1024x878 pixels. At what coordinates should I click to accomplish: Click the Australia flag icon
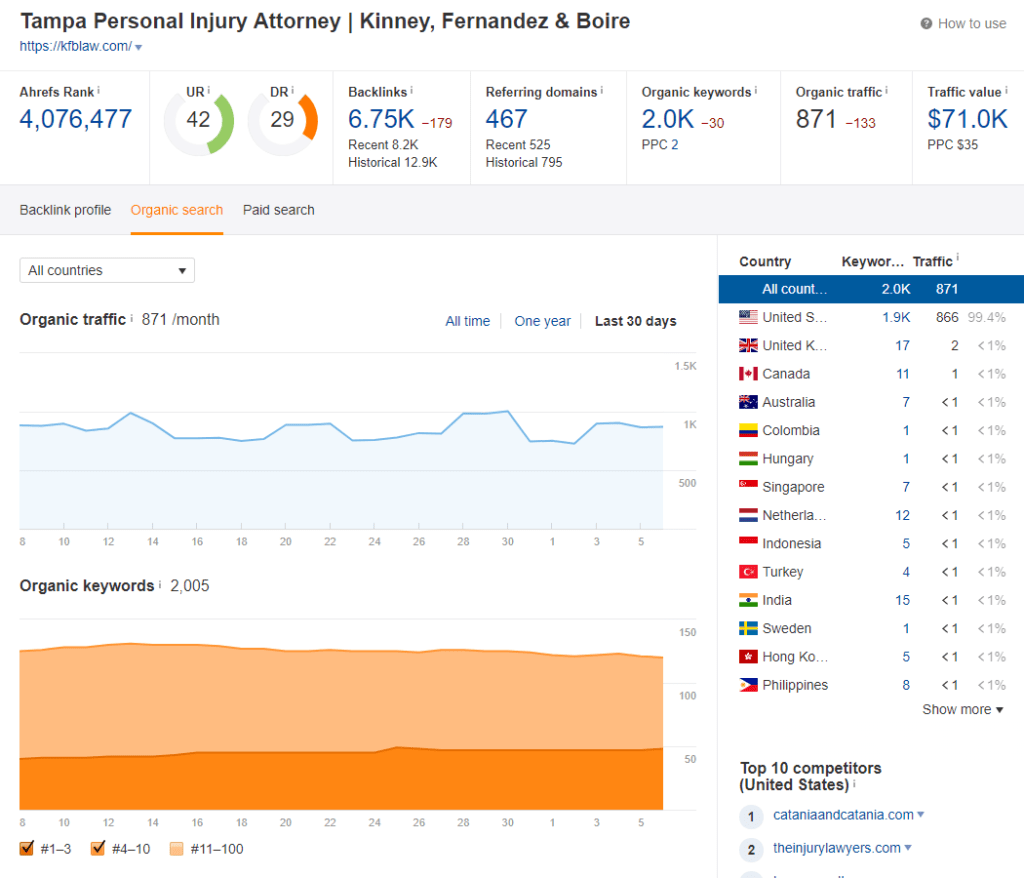748,402
